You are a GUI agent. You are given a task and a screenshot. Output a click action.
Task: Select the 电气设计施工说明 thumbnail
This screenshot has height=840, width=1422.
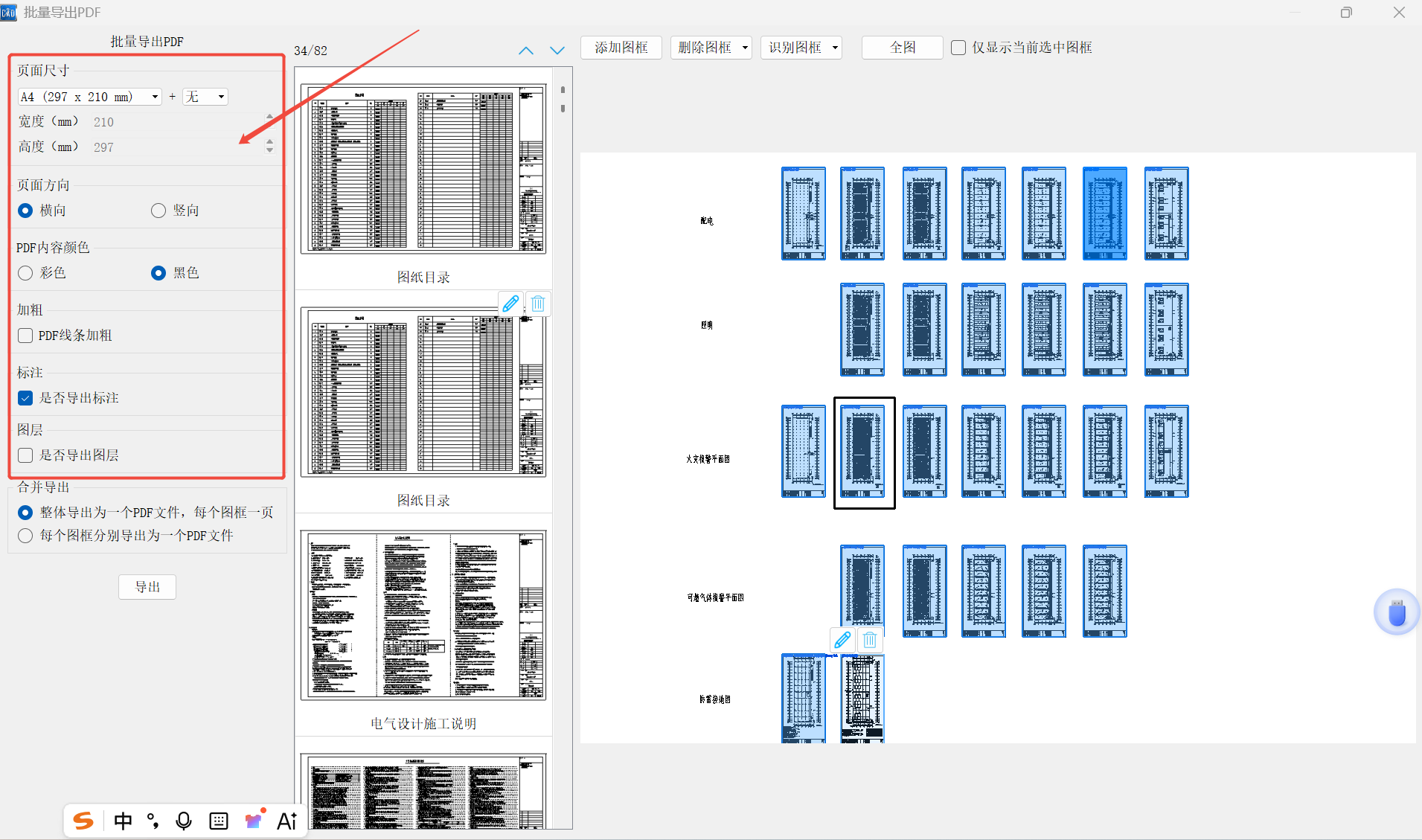coord(423,615)
